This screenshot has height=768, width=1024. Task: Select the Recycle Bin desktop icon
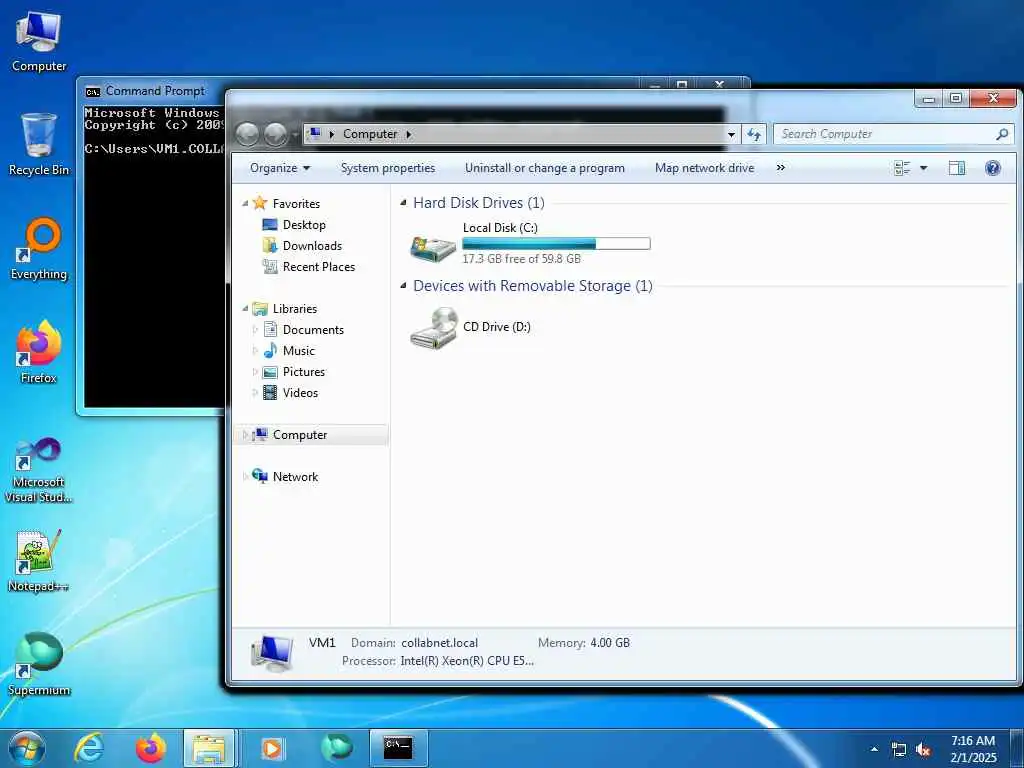39,145
